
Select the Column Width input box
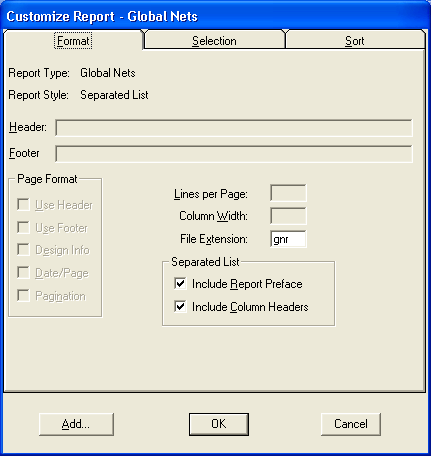(288, 216)
